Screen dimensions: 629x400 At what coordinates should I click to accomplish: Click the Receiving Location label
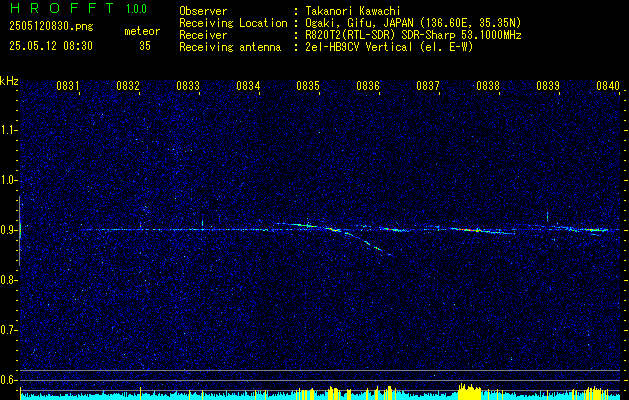233,23
